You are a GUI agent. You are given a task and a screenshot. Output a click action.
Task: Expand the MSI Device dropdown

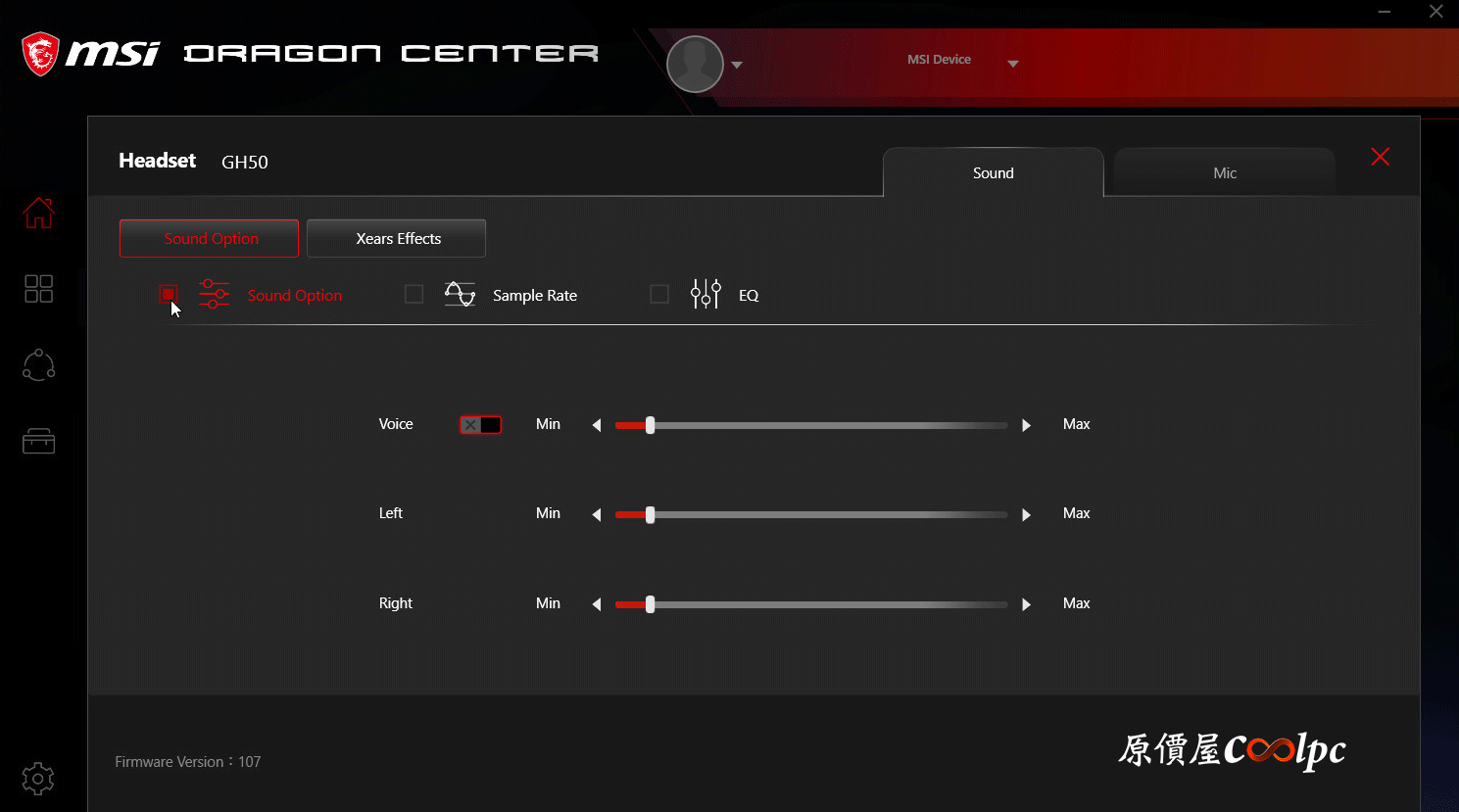[1013, 64]
